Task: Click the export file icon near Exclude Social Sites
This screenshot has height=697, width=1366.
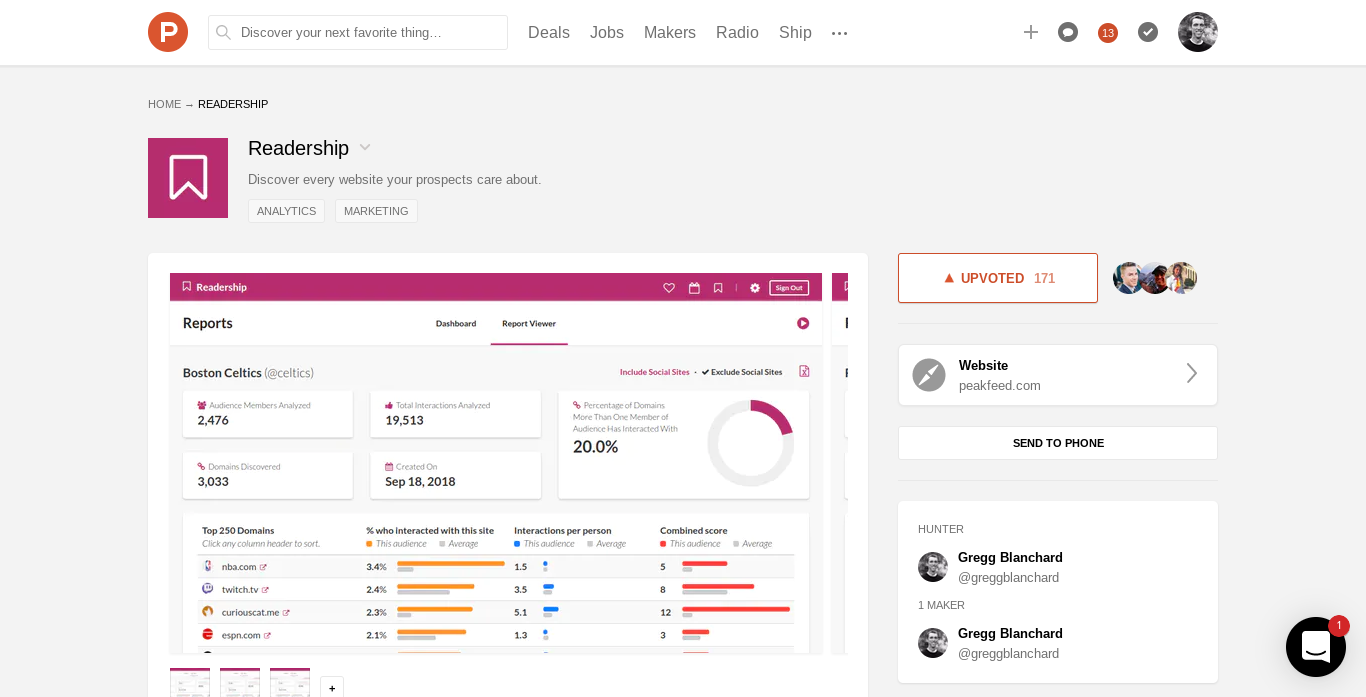Action: point(804,371)
